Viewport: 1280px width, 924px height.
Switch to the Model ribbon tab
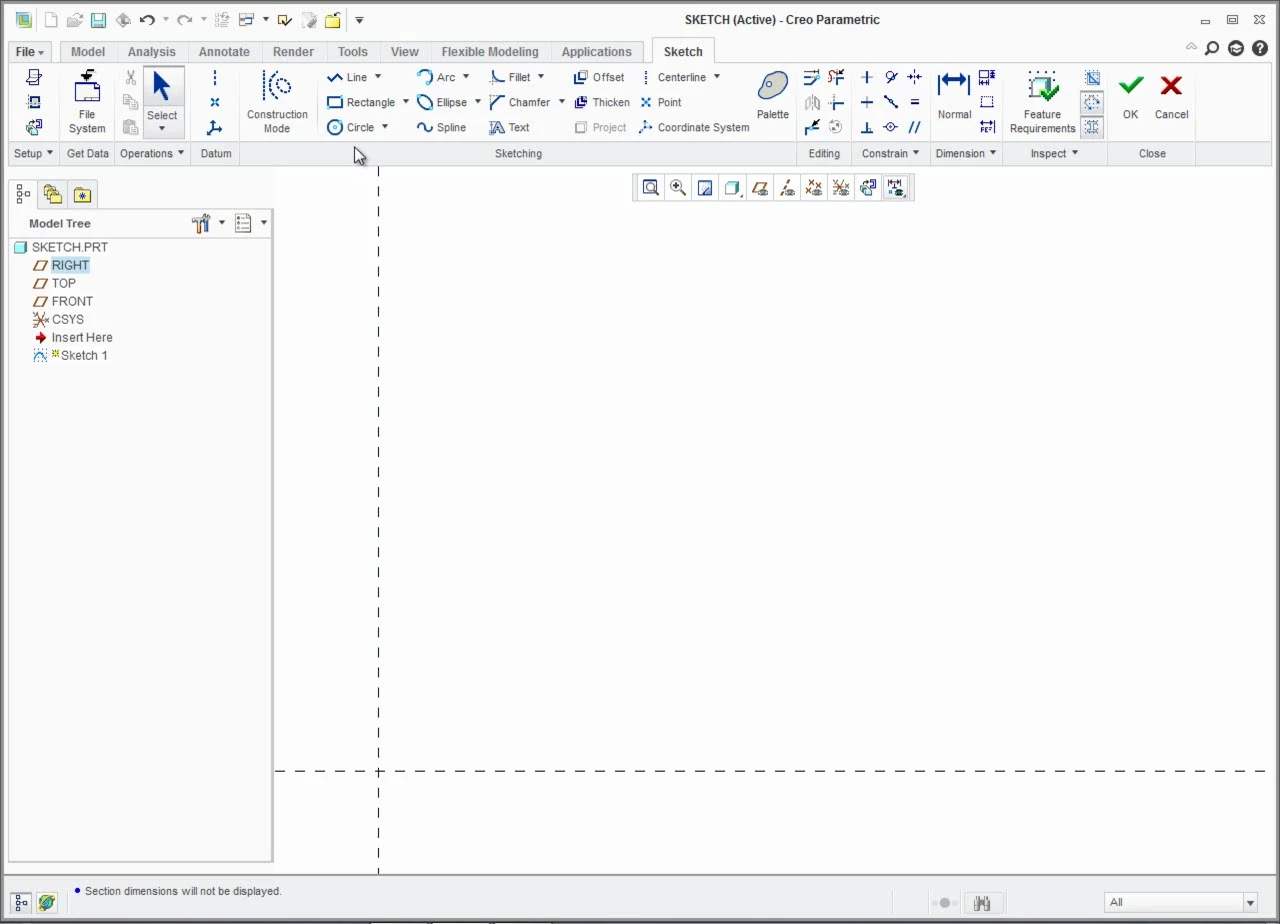88,52
